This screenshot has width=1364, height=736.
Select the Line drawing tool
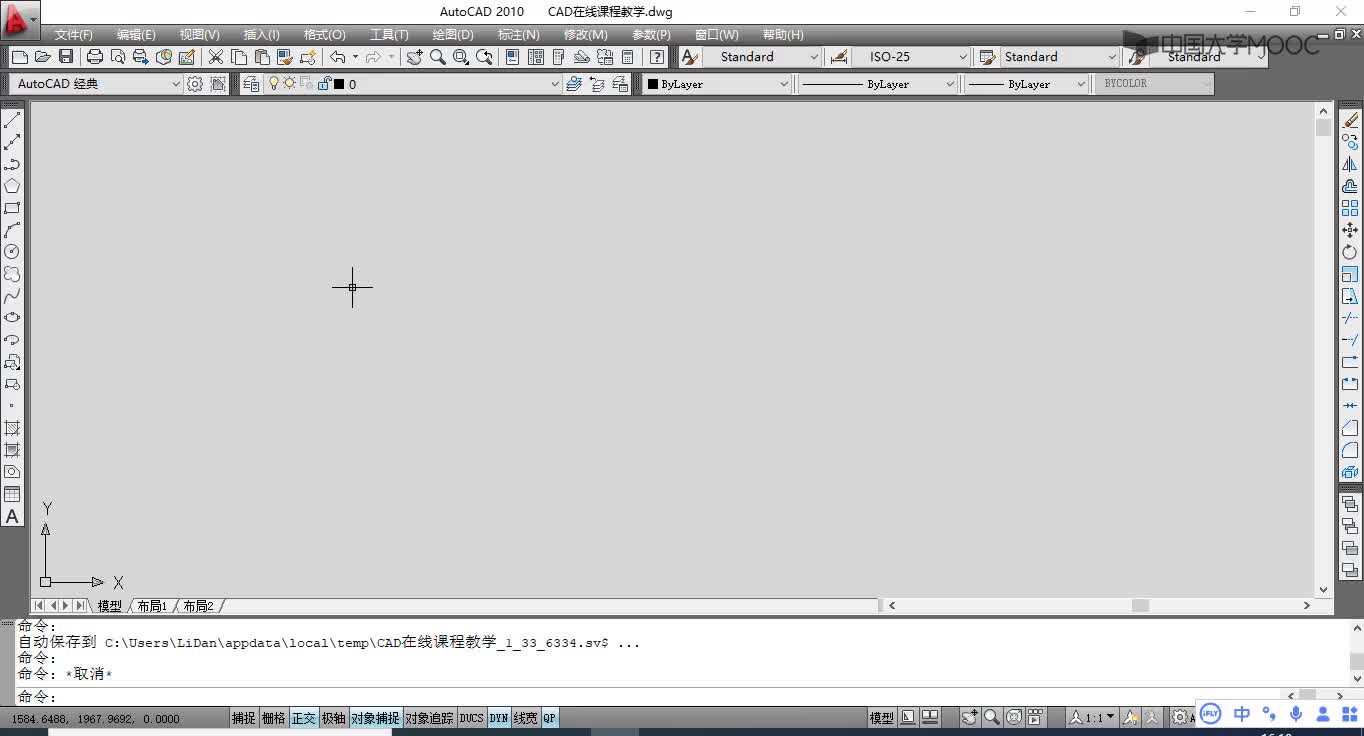tap(12, 120)
